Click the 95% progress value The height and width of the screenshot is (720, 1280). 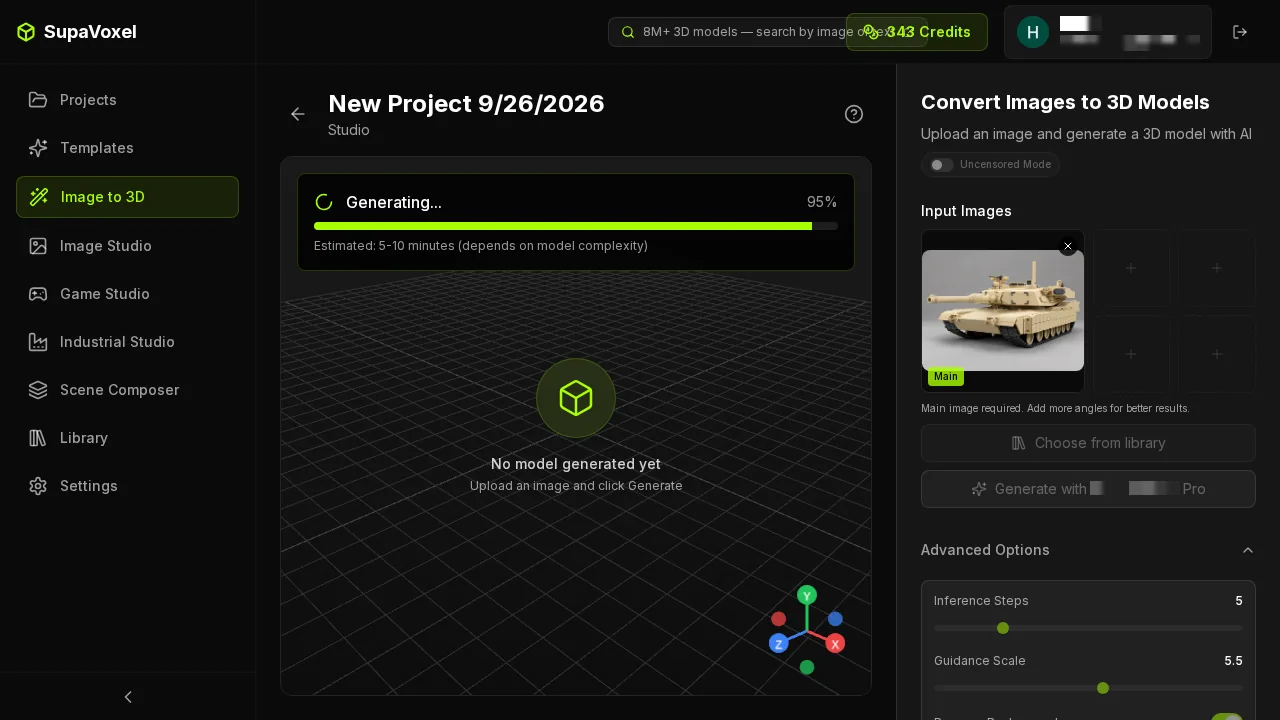pos(822,202)
